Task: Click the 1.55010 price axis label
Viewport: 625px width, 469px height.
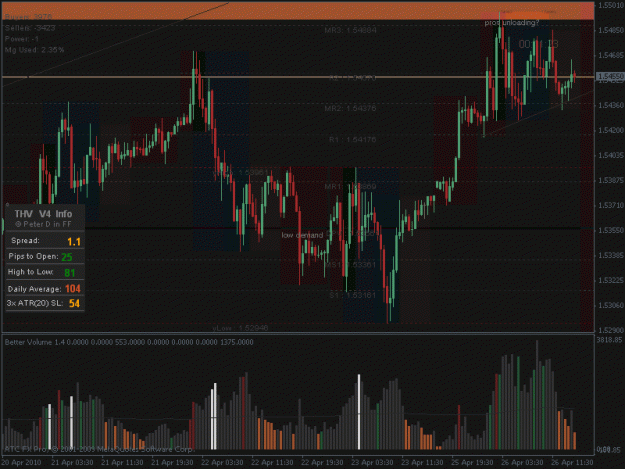Action: [611, 5]
